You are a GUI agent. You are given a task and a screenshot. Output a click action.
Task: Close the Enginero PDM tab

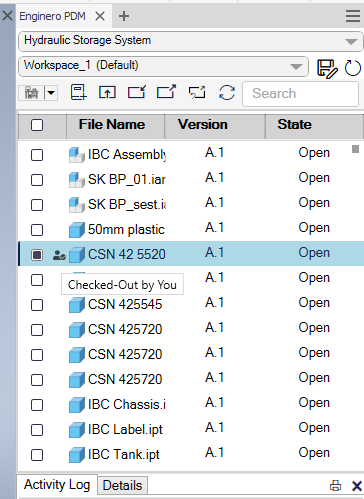pyautogui.click(x=100, y=16)
